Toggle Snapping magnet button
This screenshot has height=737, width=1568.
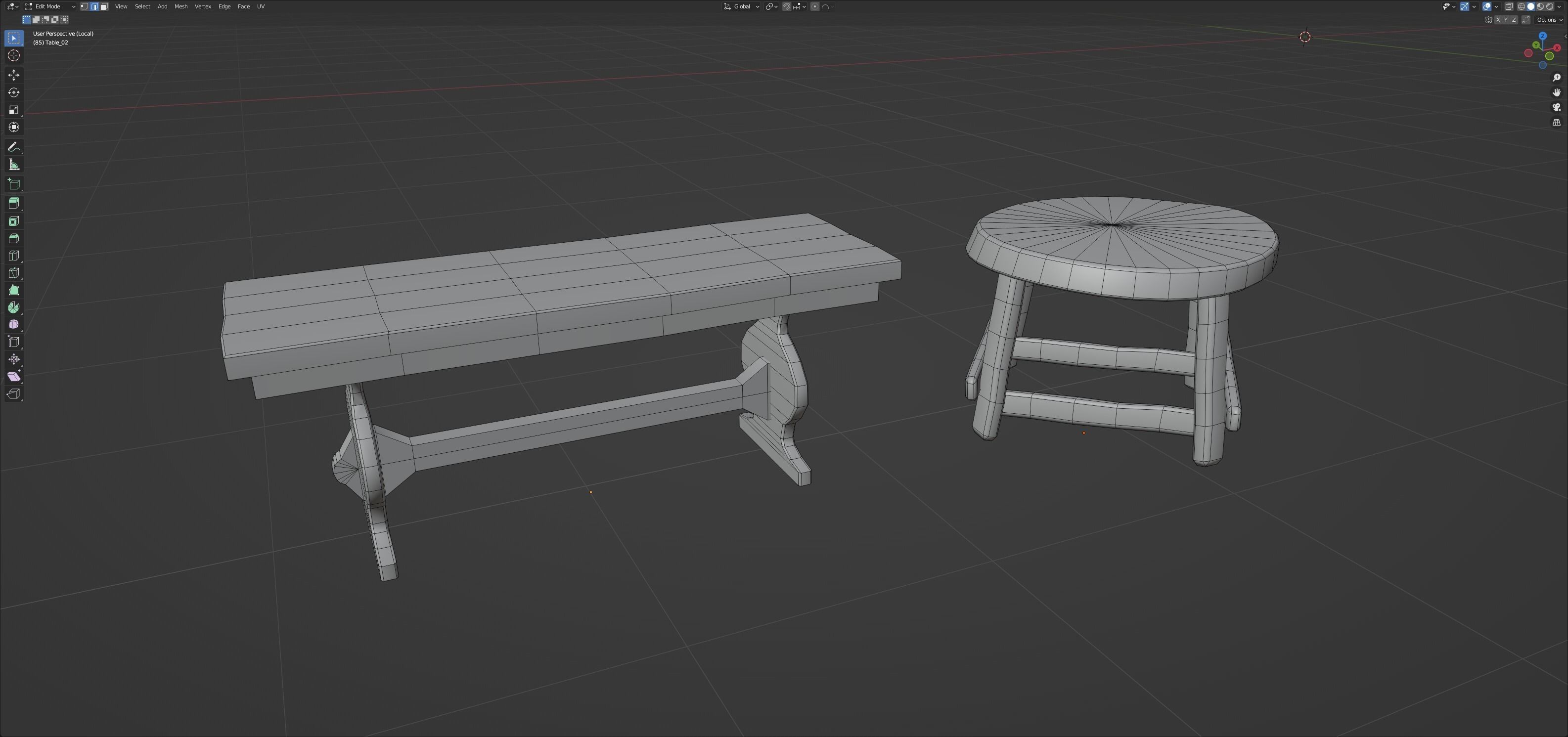click(x=786, y=7)
